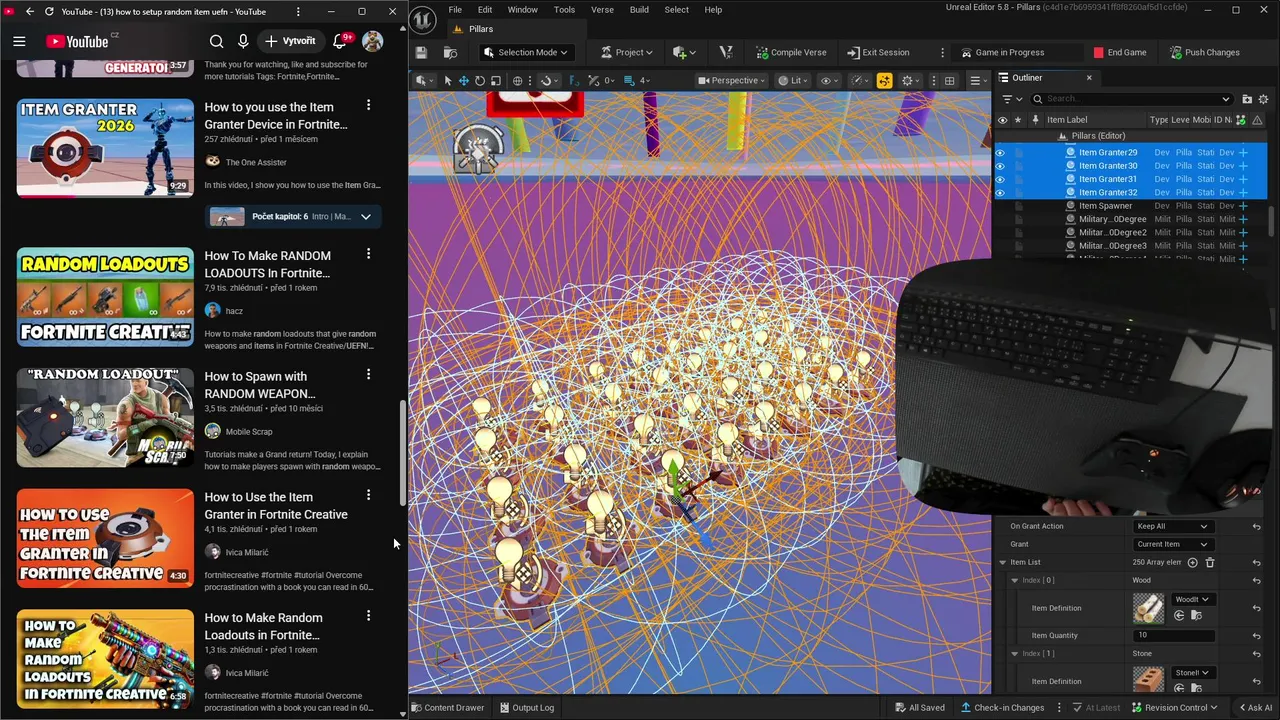1280x720 pixels.
Task: Click YouTube search magnifier icon
Action: click(216, 41)
